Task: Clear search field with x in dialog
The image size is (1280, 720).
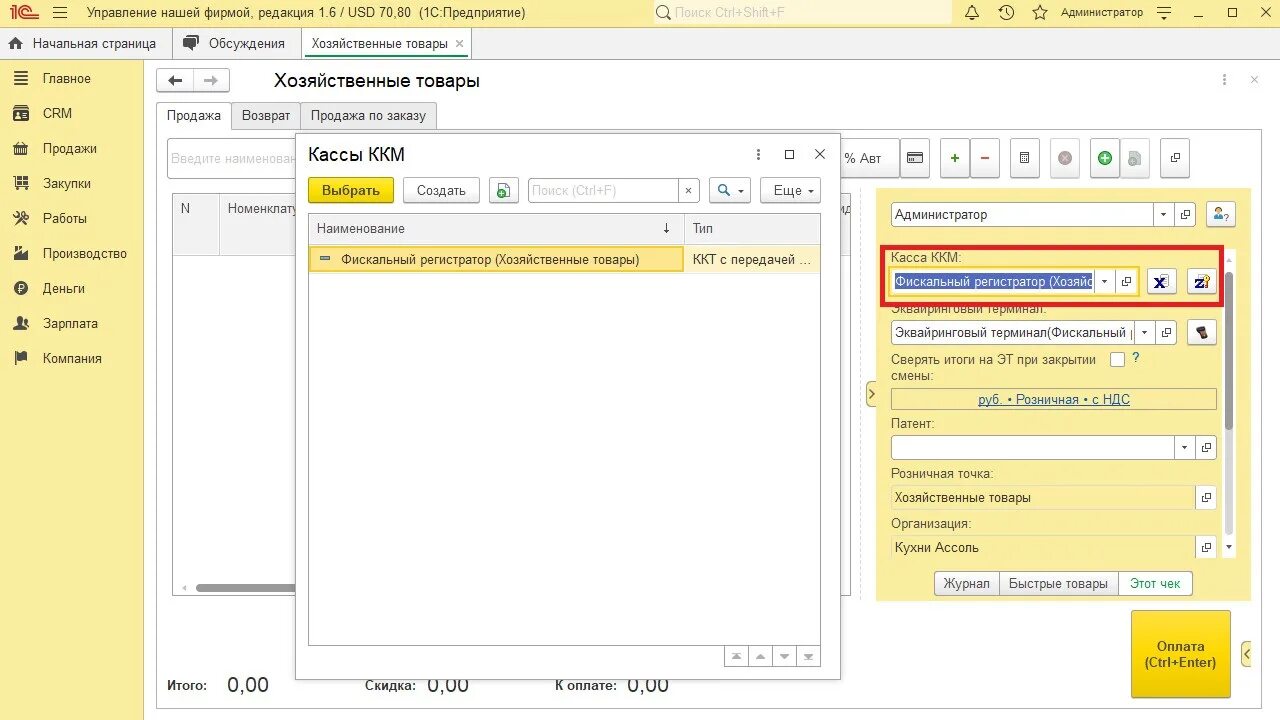Action: [x=688, y=190]
